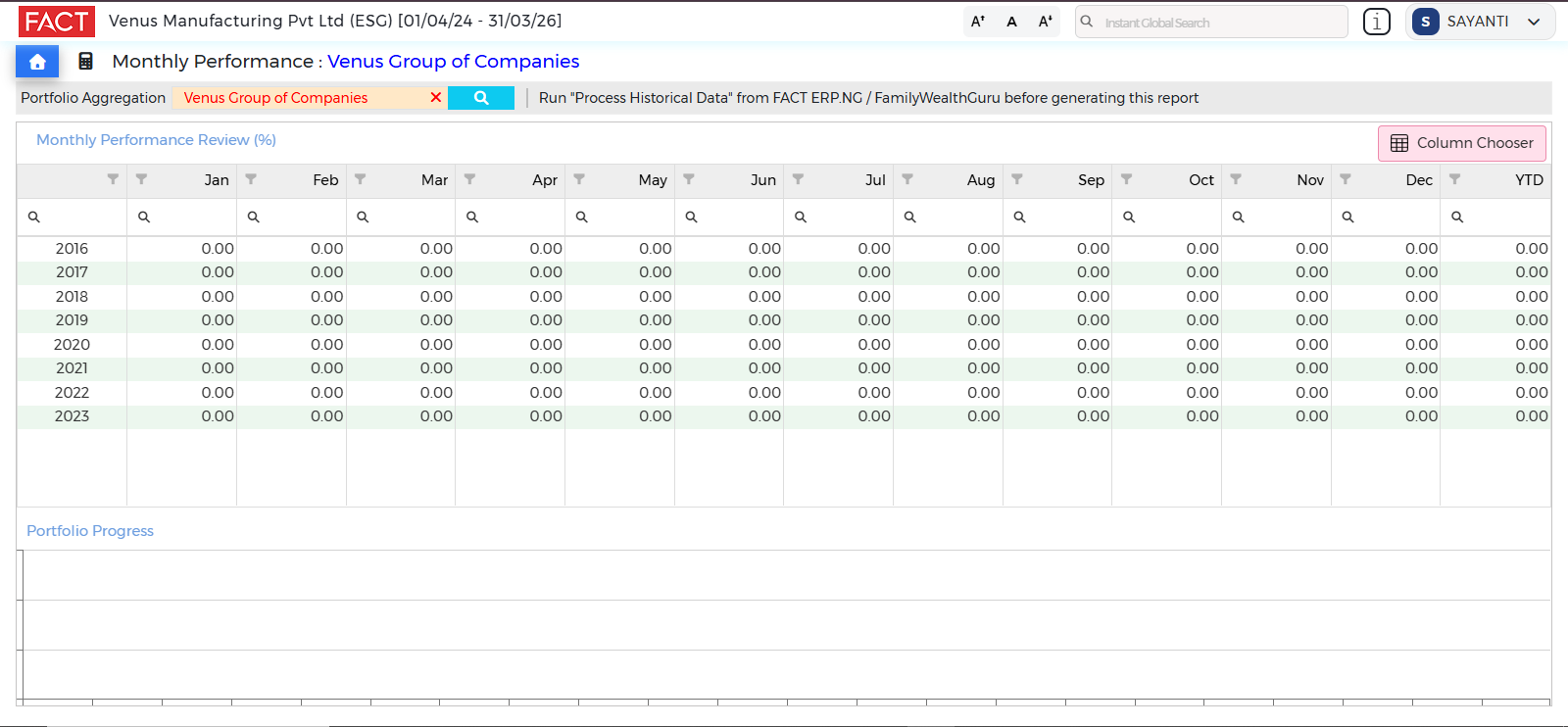Sort by the Dec column header
The height and width of the screenshot is (727, 1568).
pos(1419,180)
